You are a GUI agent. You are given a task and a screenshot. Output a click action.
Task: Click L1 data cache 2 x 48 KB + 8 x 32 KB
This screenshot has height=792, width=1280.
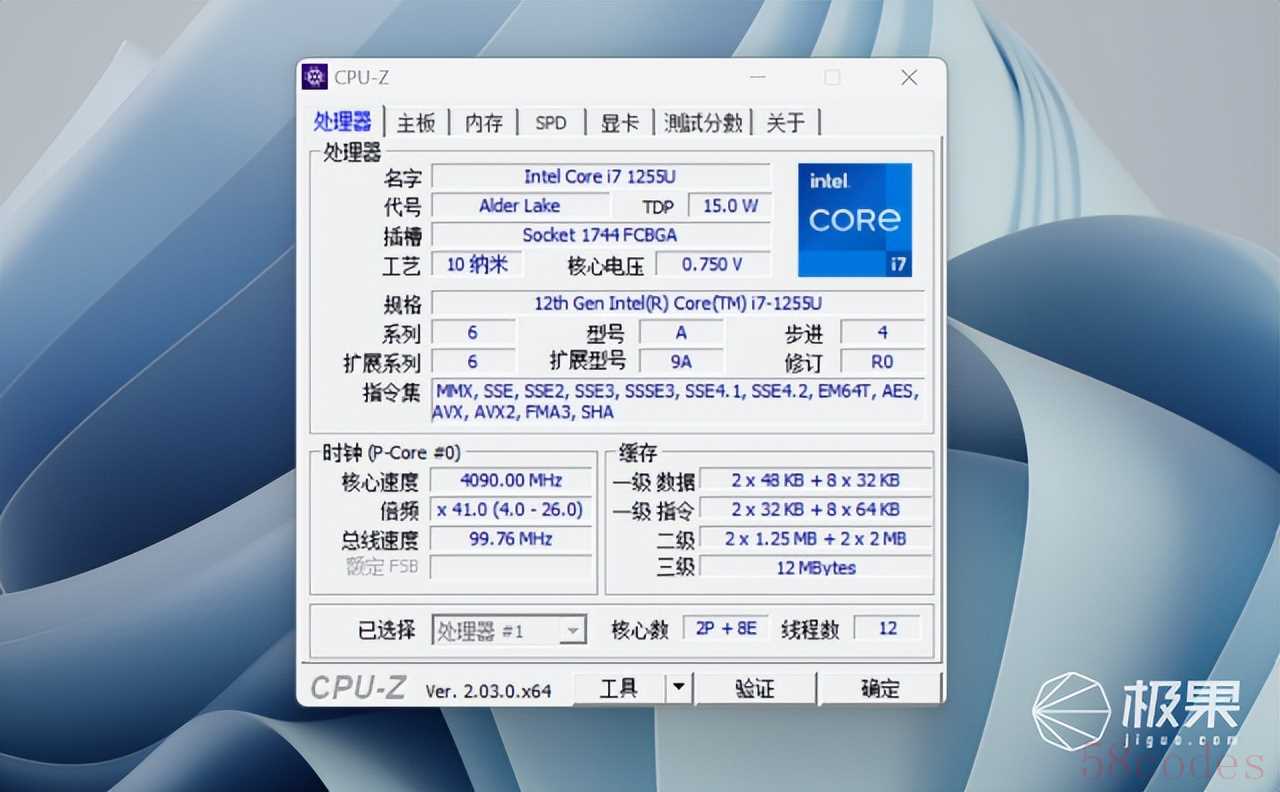[815, 480]
